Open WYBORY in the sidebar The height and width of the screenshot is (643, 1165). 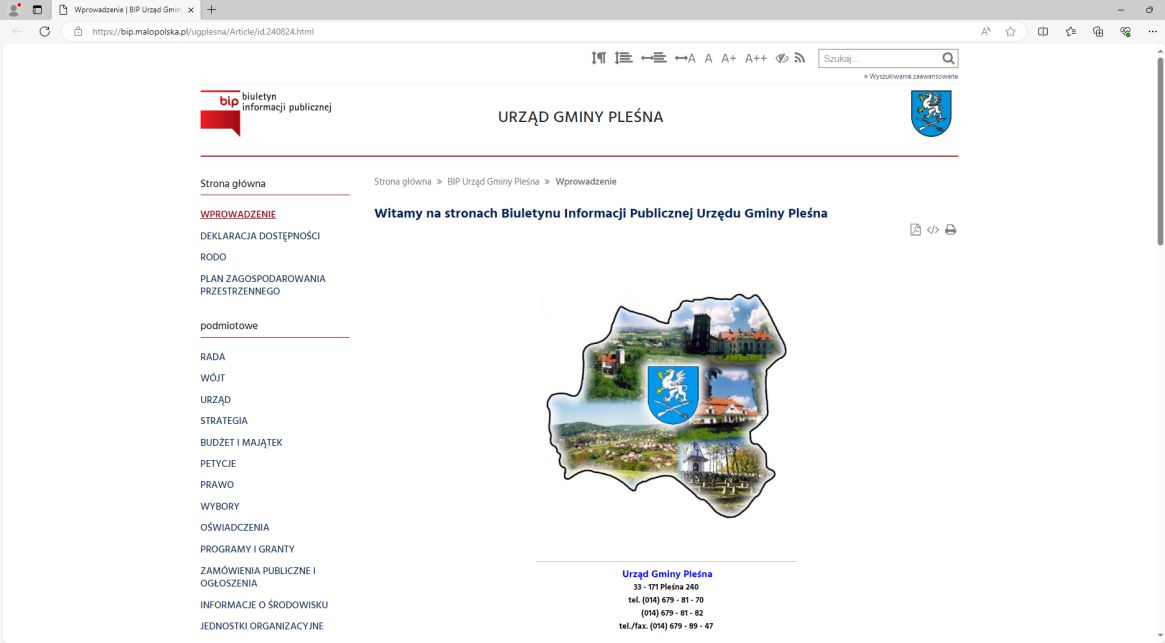(220, 506)
